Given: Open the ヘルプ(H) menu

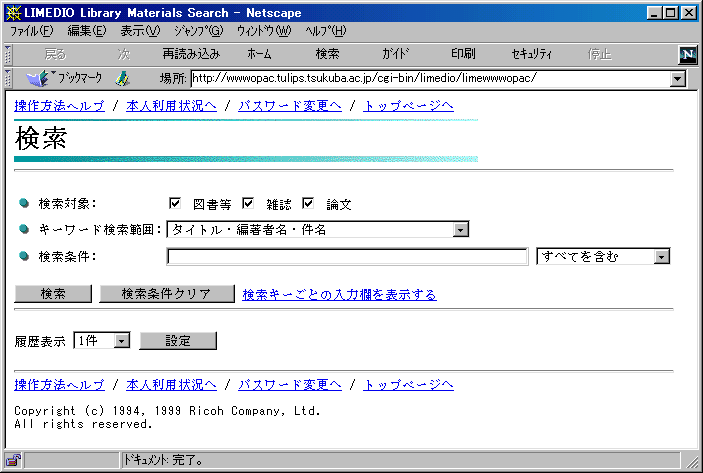Looking at the screenshot, I should pos(326,31).
